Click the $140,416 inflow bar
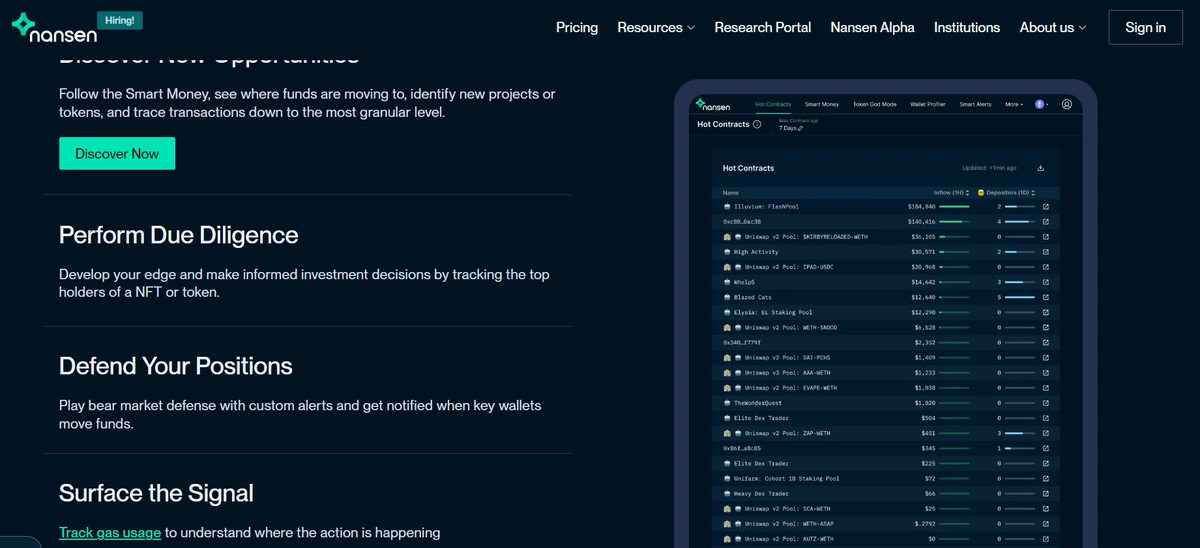This screenshot has width=1200, height=548. point(954,222)
